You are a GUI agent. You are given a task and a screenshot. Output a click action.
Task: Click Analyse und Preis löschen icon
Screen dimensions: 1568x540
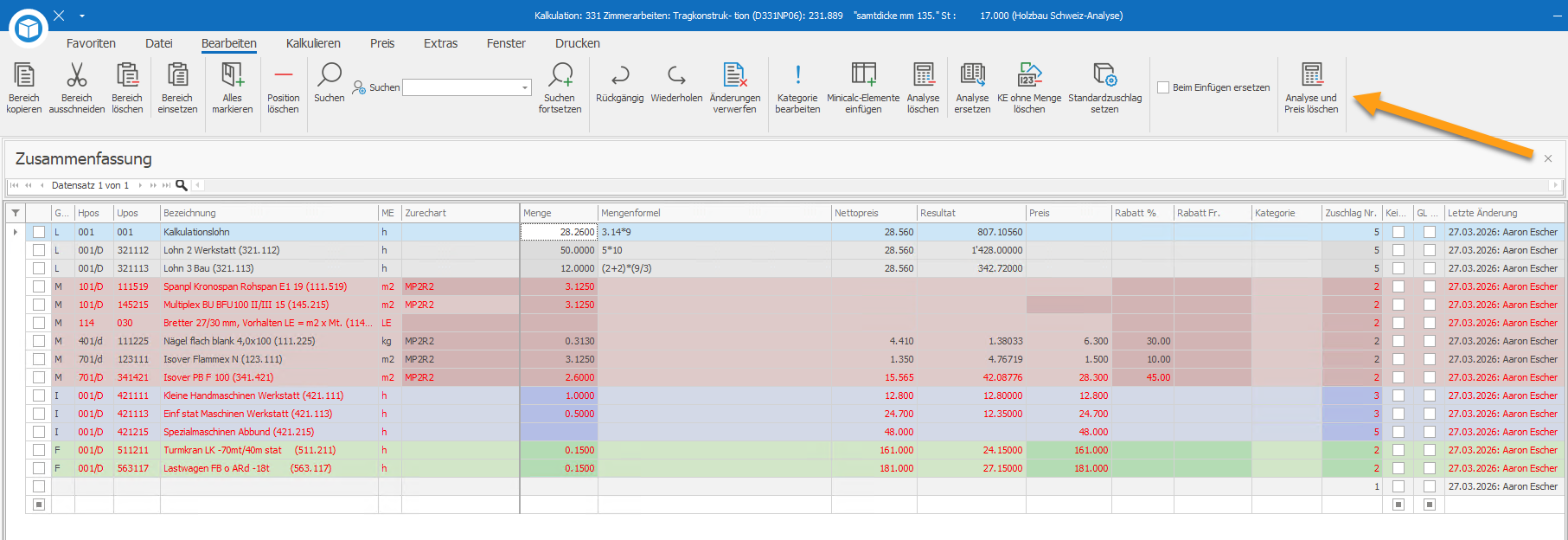(x=1312, y=75)
